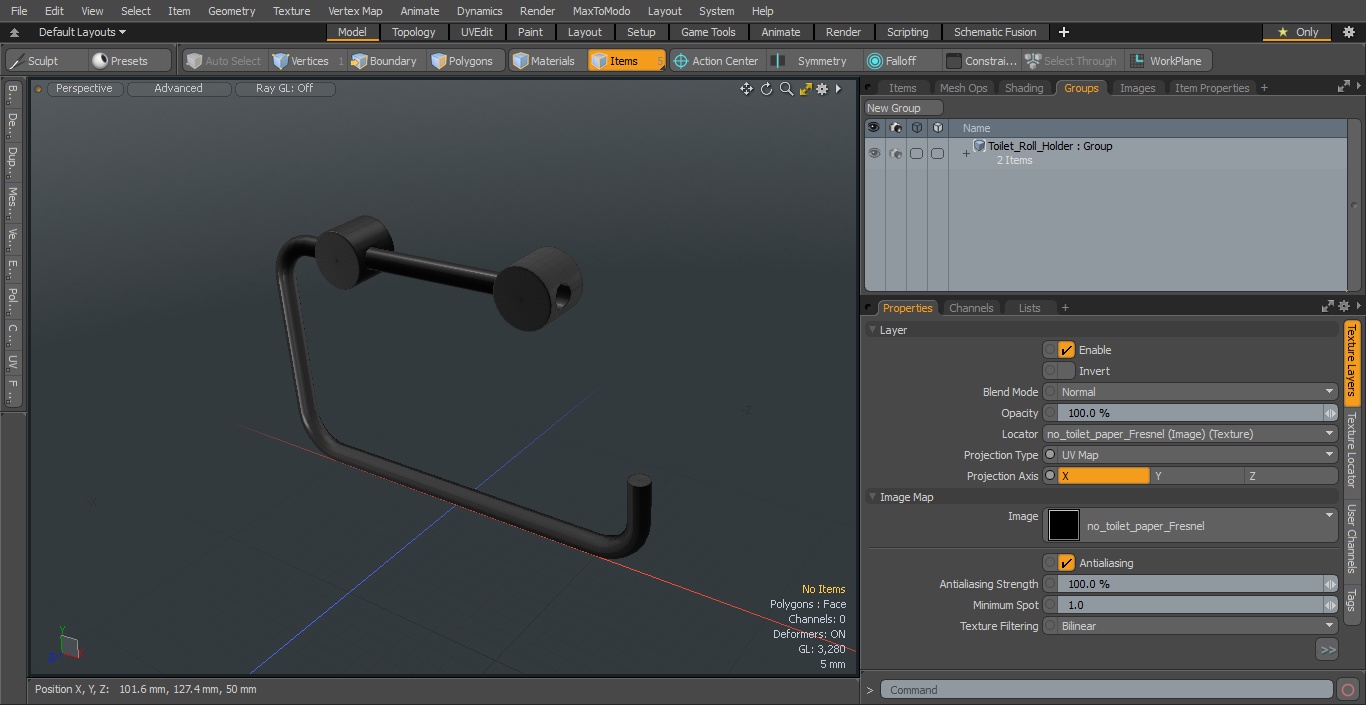Click the Ray GL: Off button

point(284,88)
